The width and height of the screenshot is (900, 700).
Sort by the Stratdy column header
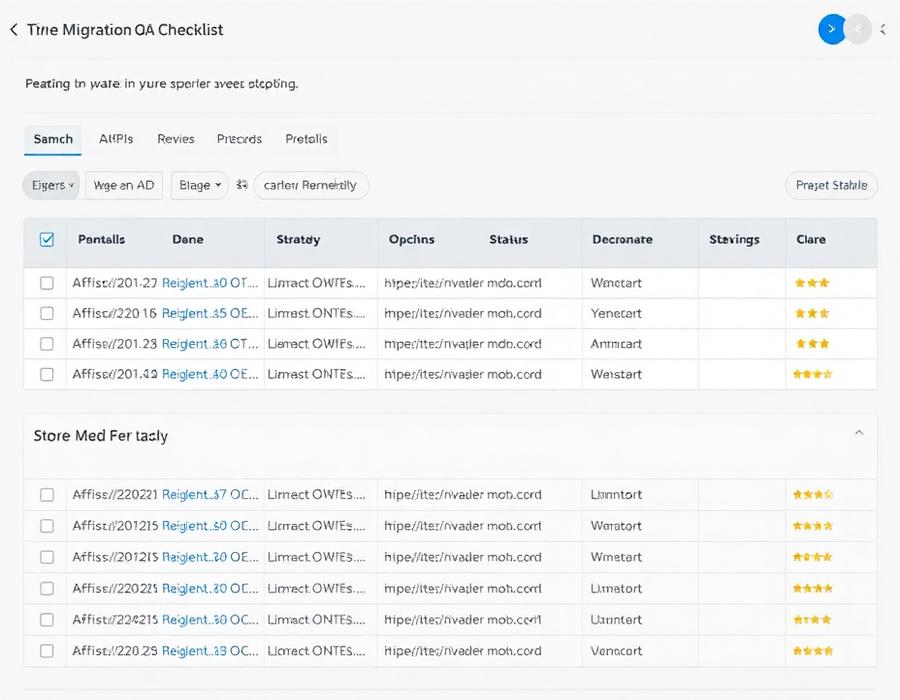298,239
